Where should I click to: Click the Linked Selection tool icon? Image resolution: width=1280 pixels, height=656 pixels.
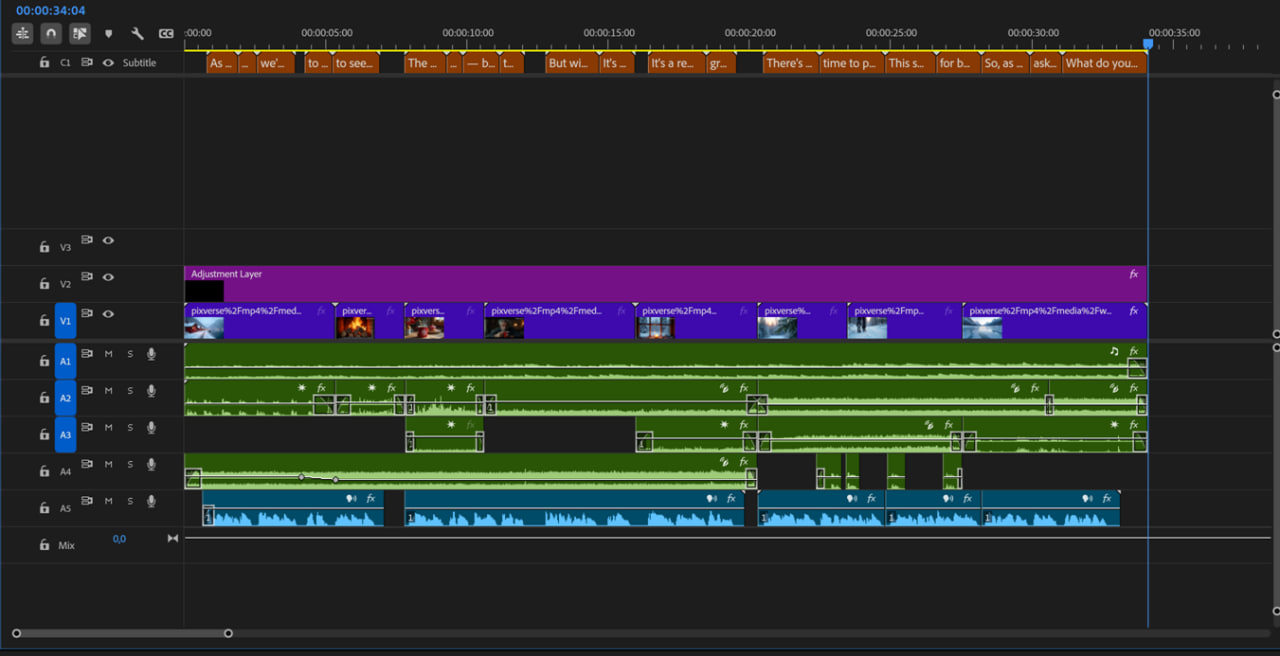[x=79, y=33]
